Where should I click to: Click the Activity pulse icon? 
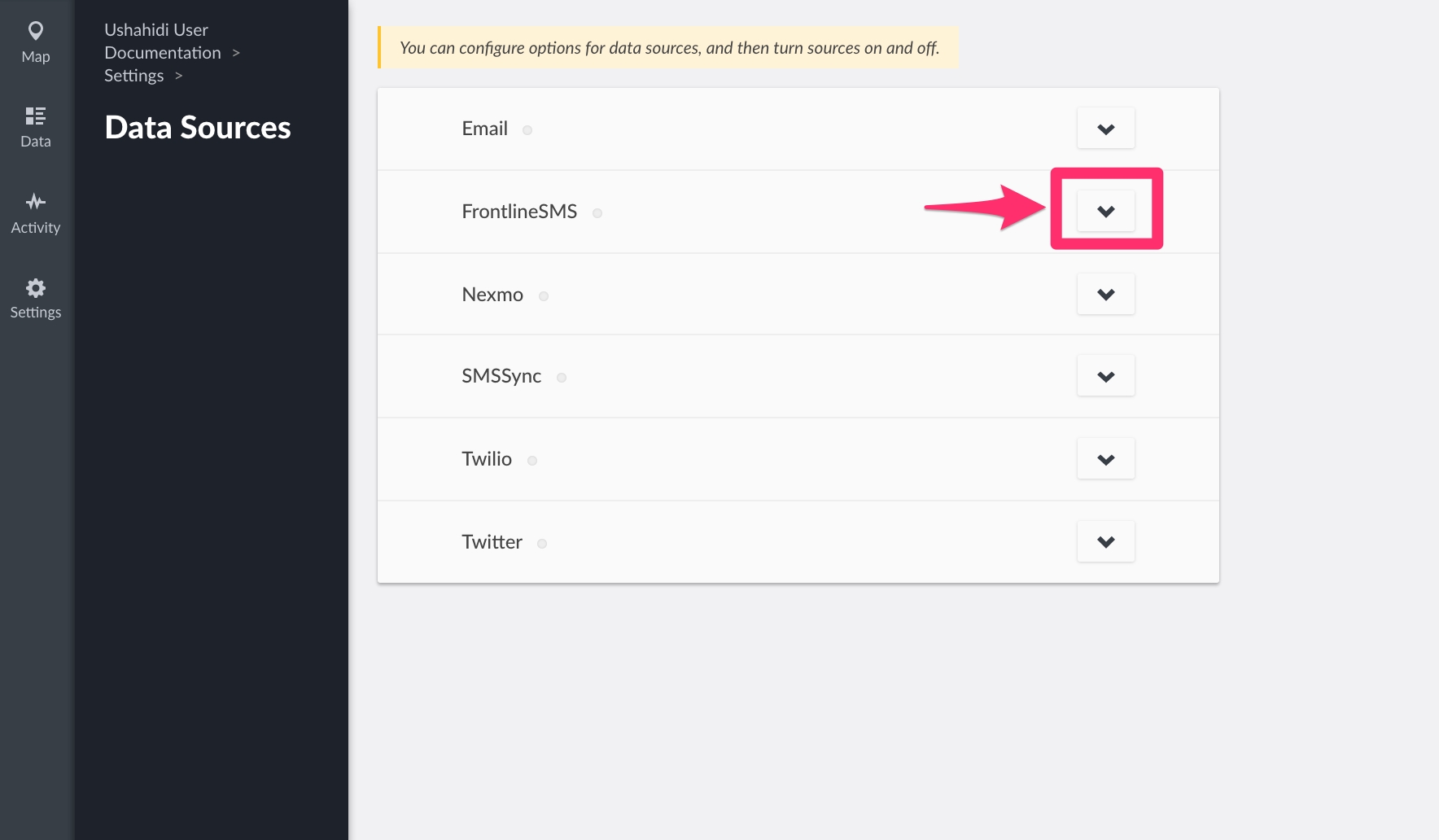[x=36, y=201]
